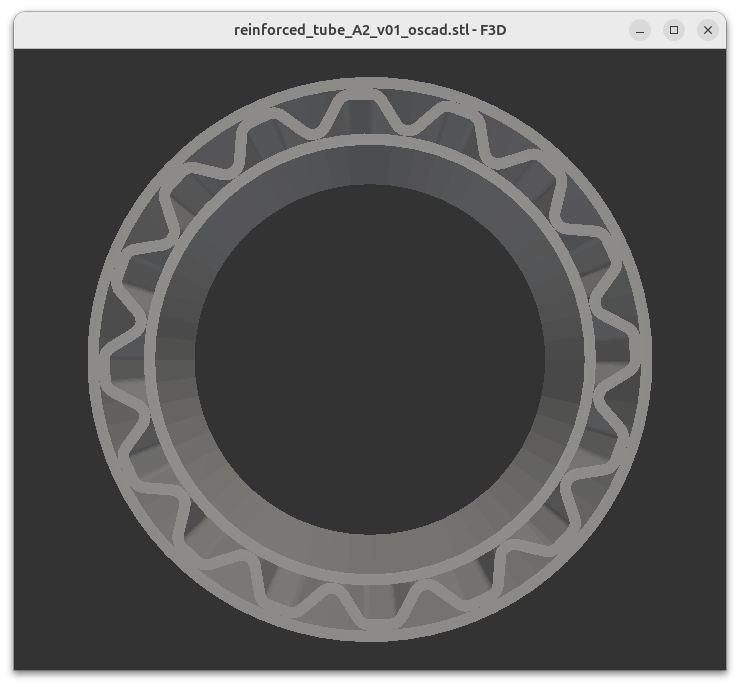This screenshot has height=687, width=740.
Task: Close the F3D window
Action: click(x=708, y=30)
